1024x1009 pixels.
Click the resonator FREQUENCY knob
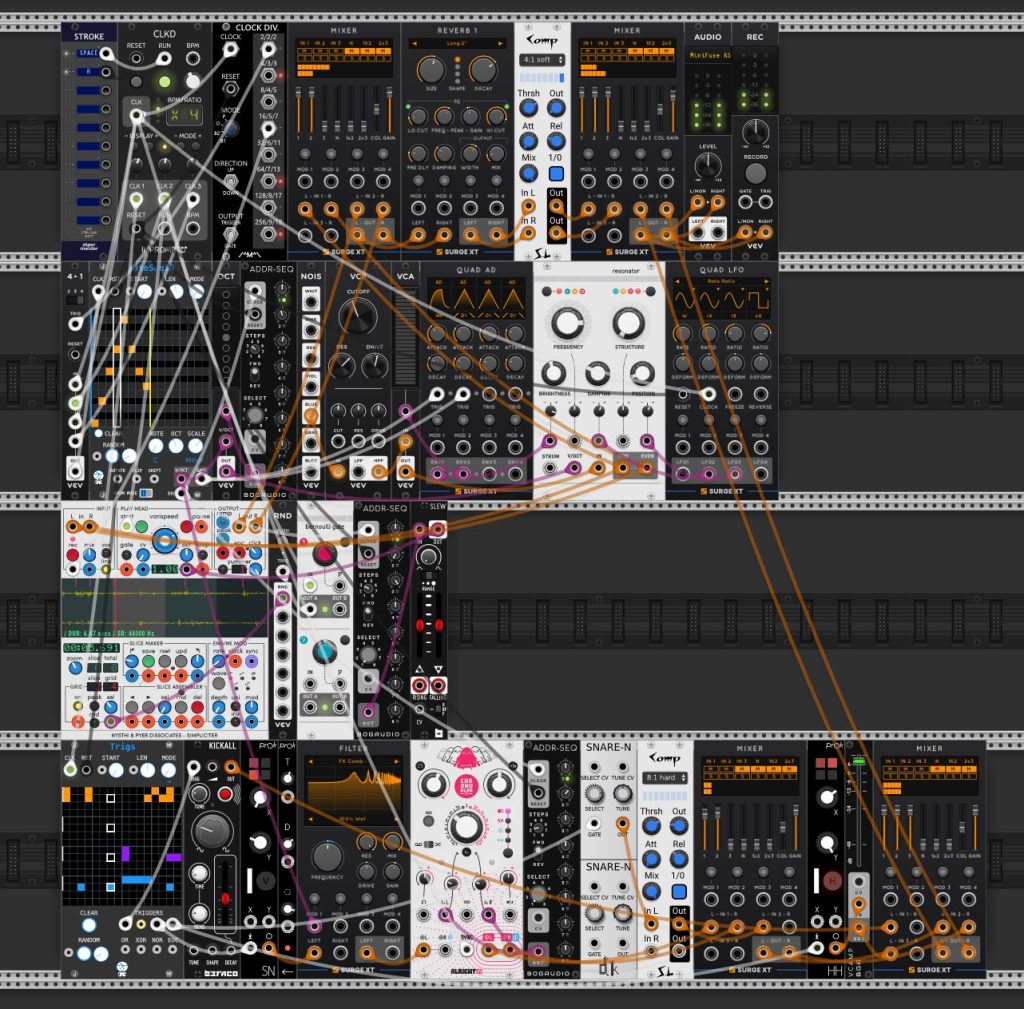coord(568,323)
